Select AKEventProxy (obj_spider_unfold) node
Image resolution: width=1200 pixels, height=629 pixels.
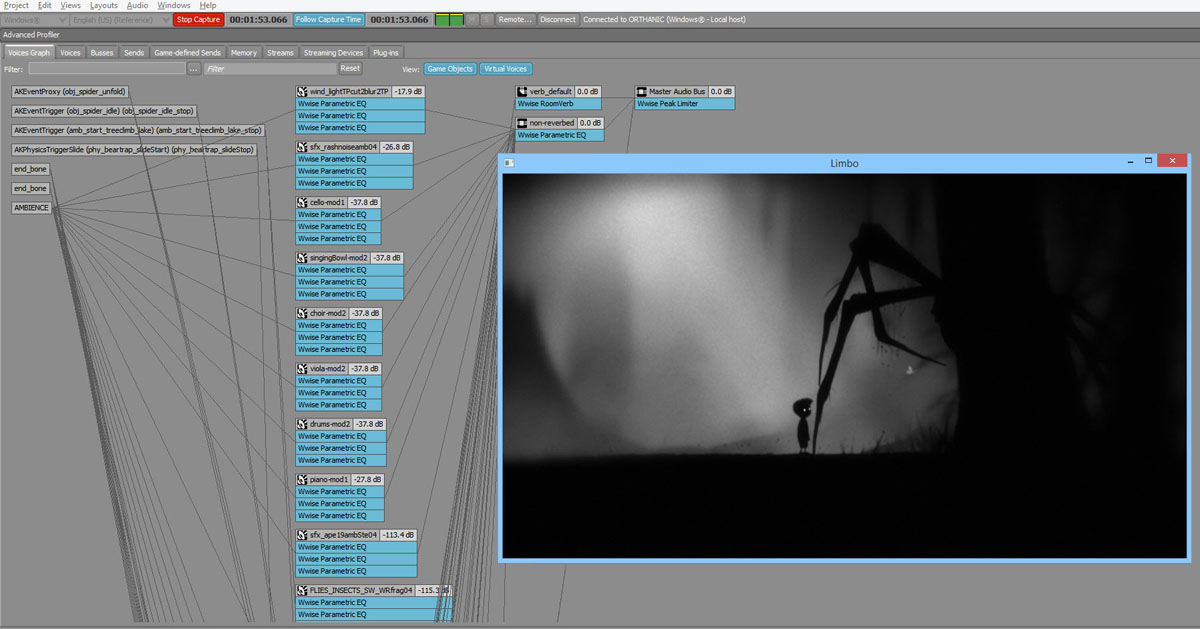pyautogui.click(x=70, y=91)
